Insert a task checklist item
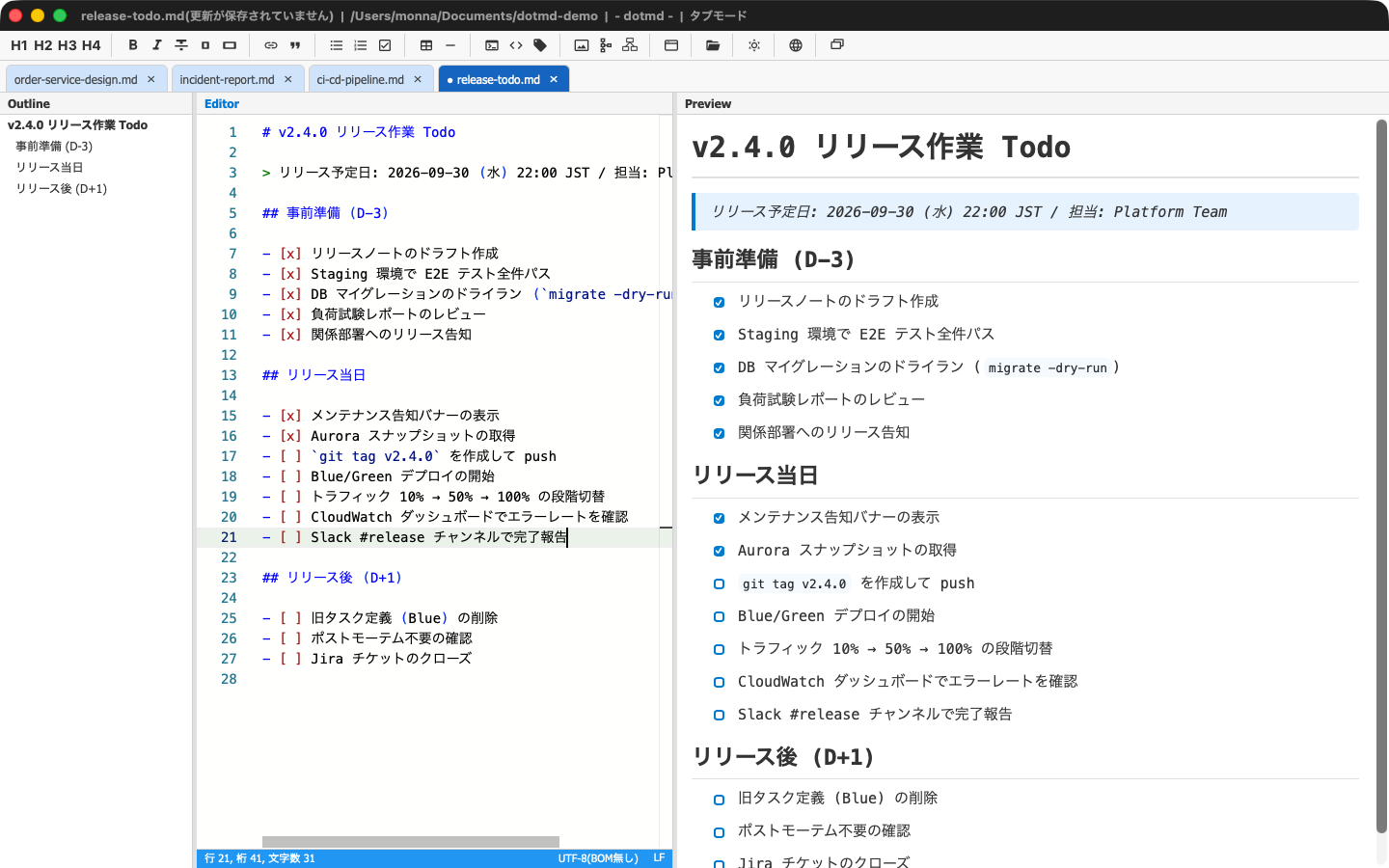 pyautogui.click(x=385, y=45)
